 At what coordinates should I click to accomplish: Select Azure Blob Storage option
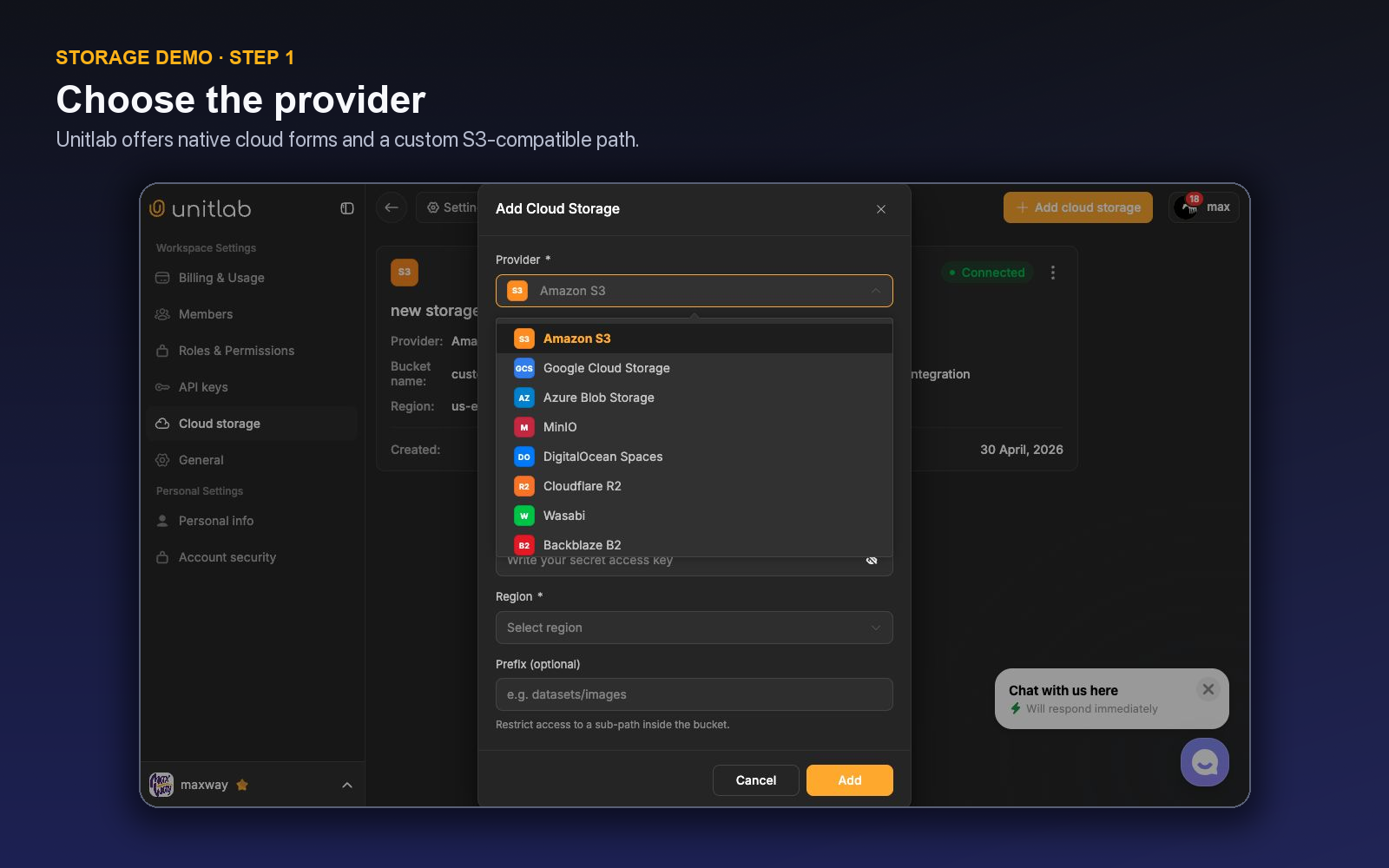point(694,398)
